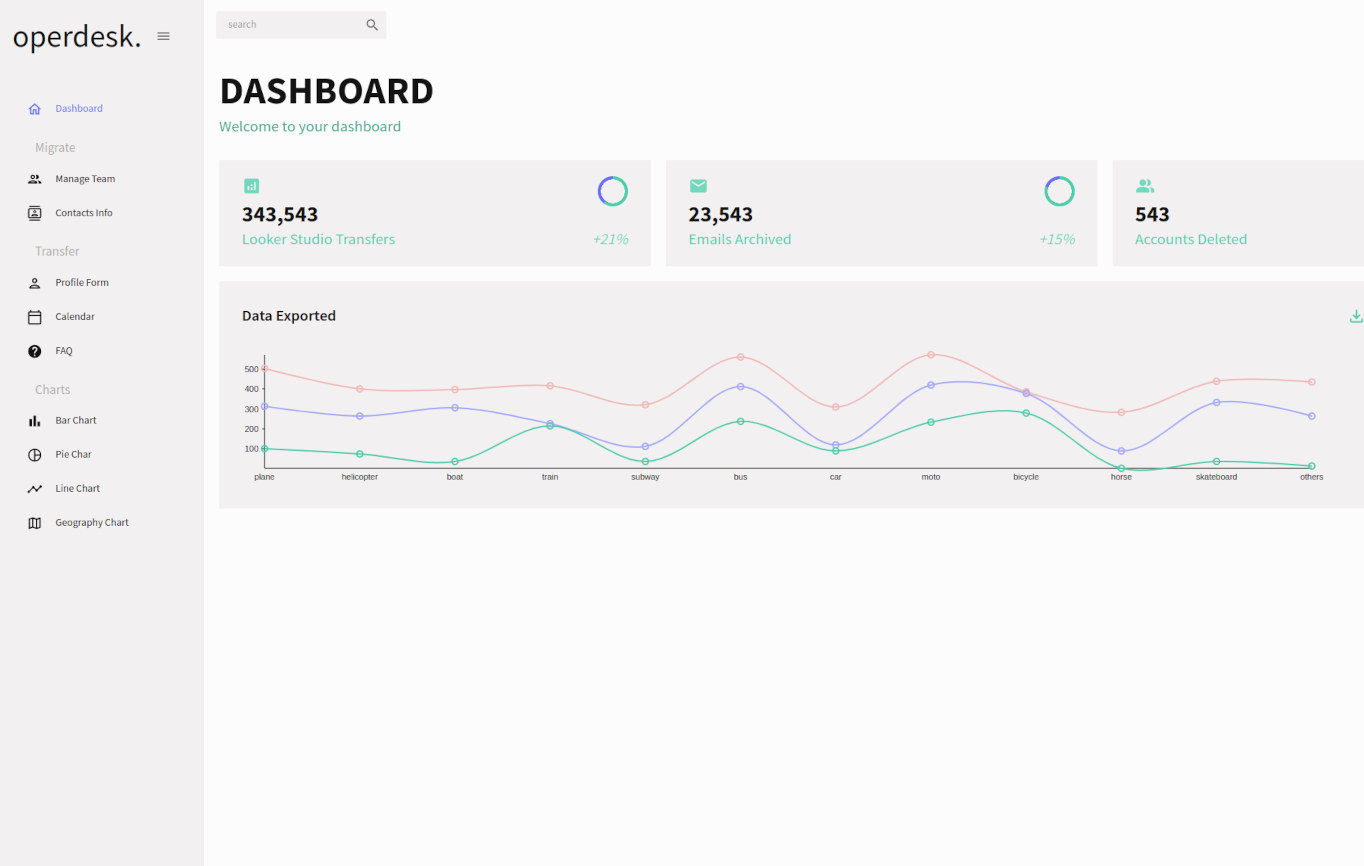Click the Contacts Info card icon
Image resolution: width=1364 pixels, height=866 pixels.
click(35, 213)
